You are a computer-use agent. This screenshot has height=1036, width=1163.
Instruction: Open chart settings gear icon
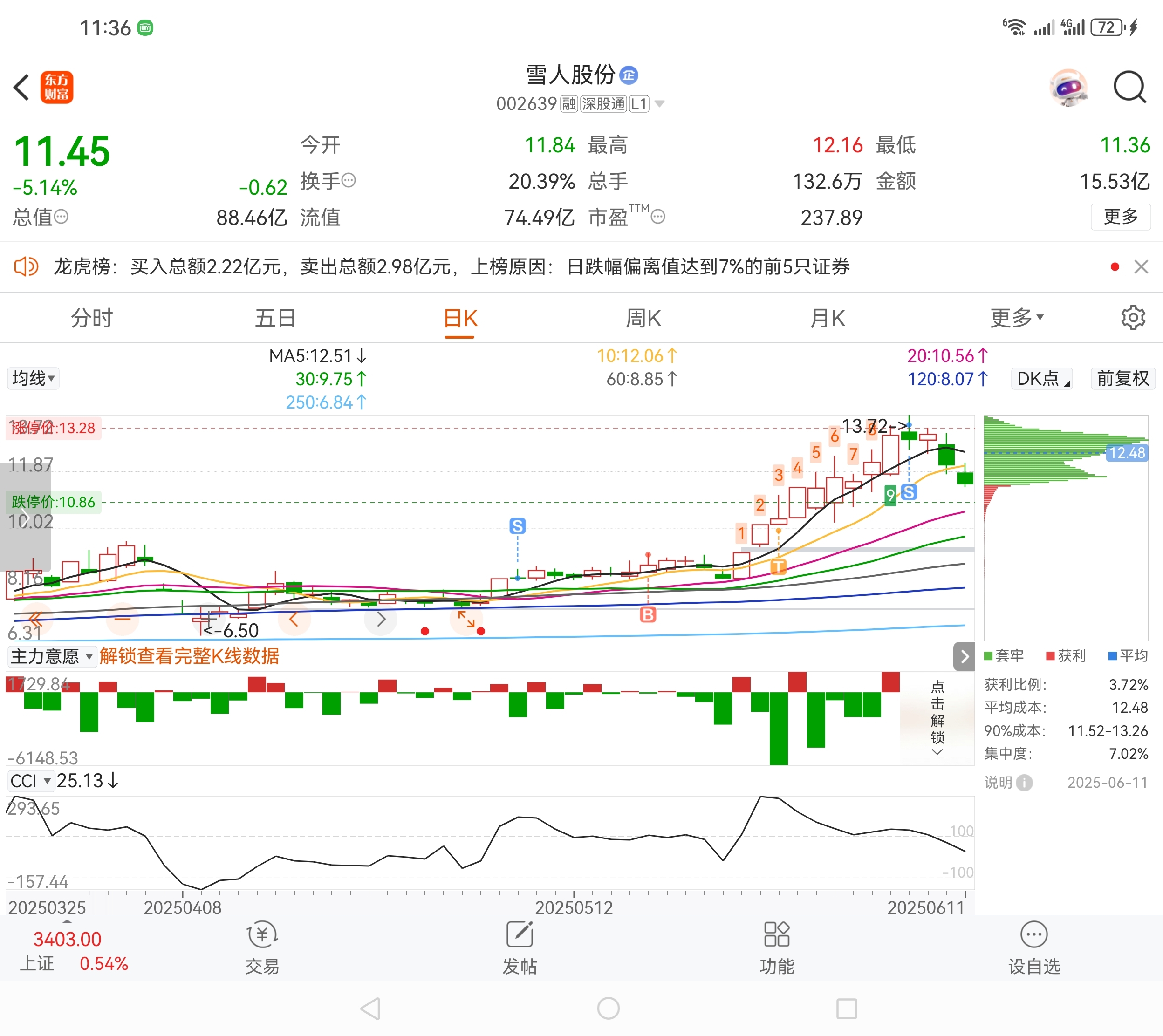1133,318
